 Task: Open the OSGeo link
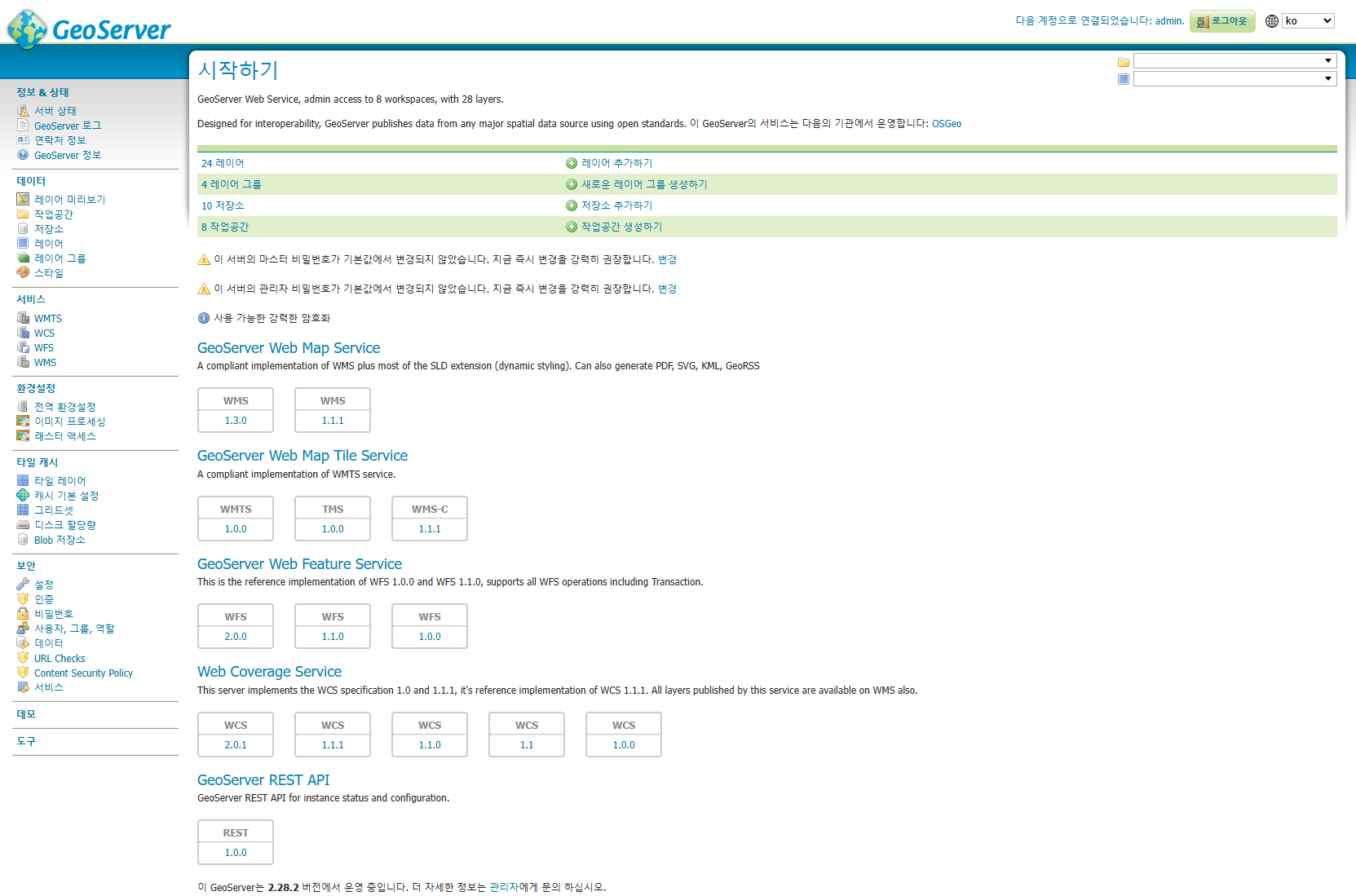(x=947, y=124)
